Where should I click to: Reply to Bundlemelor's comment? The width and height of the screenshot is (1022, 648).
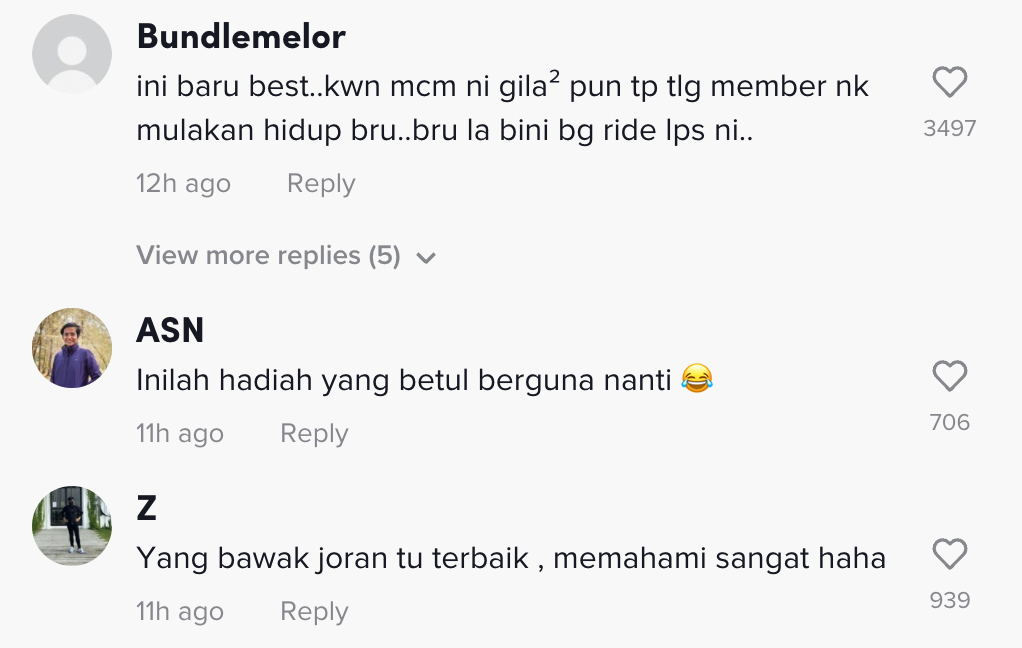pos(321,184)
